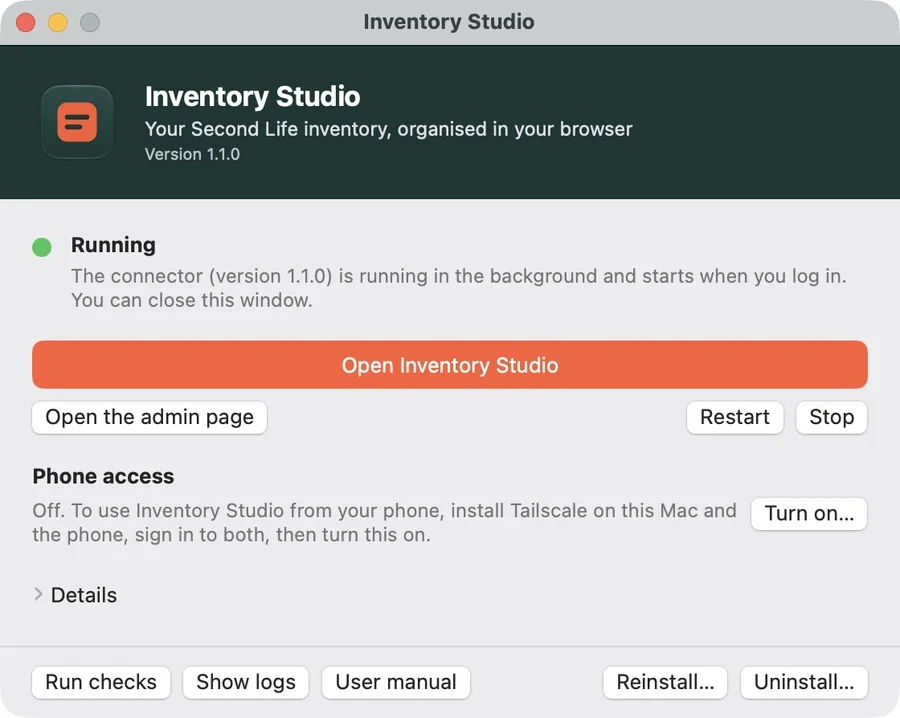Expand the Details section
This screenshot has height=718, width=900.
pos(75,595)
